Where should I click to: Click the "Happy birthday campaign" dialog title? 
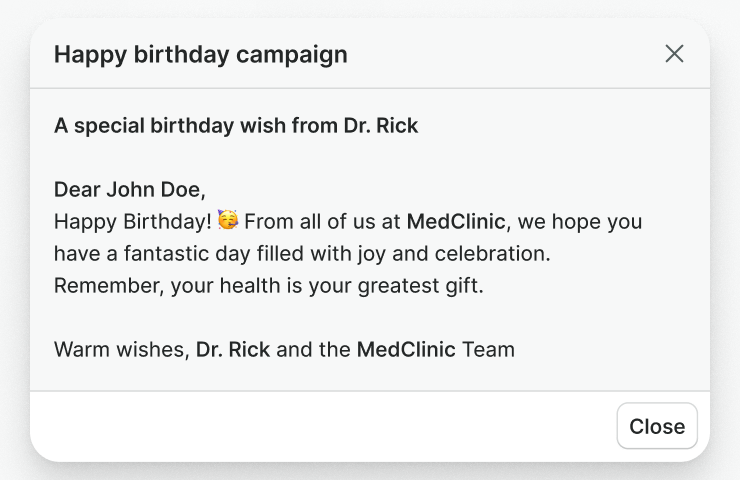click(200, 54)
